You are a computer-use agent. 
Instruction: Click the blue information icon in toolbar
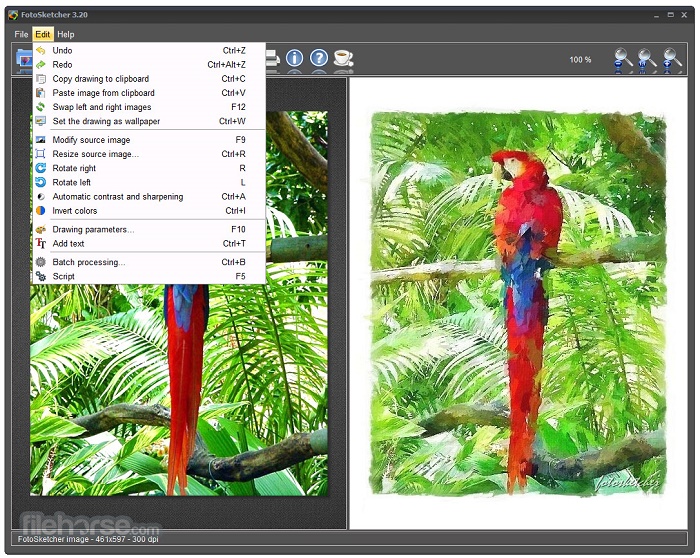tap(294, 58)
